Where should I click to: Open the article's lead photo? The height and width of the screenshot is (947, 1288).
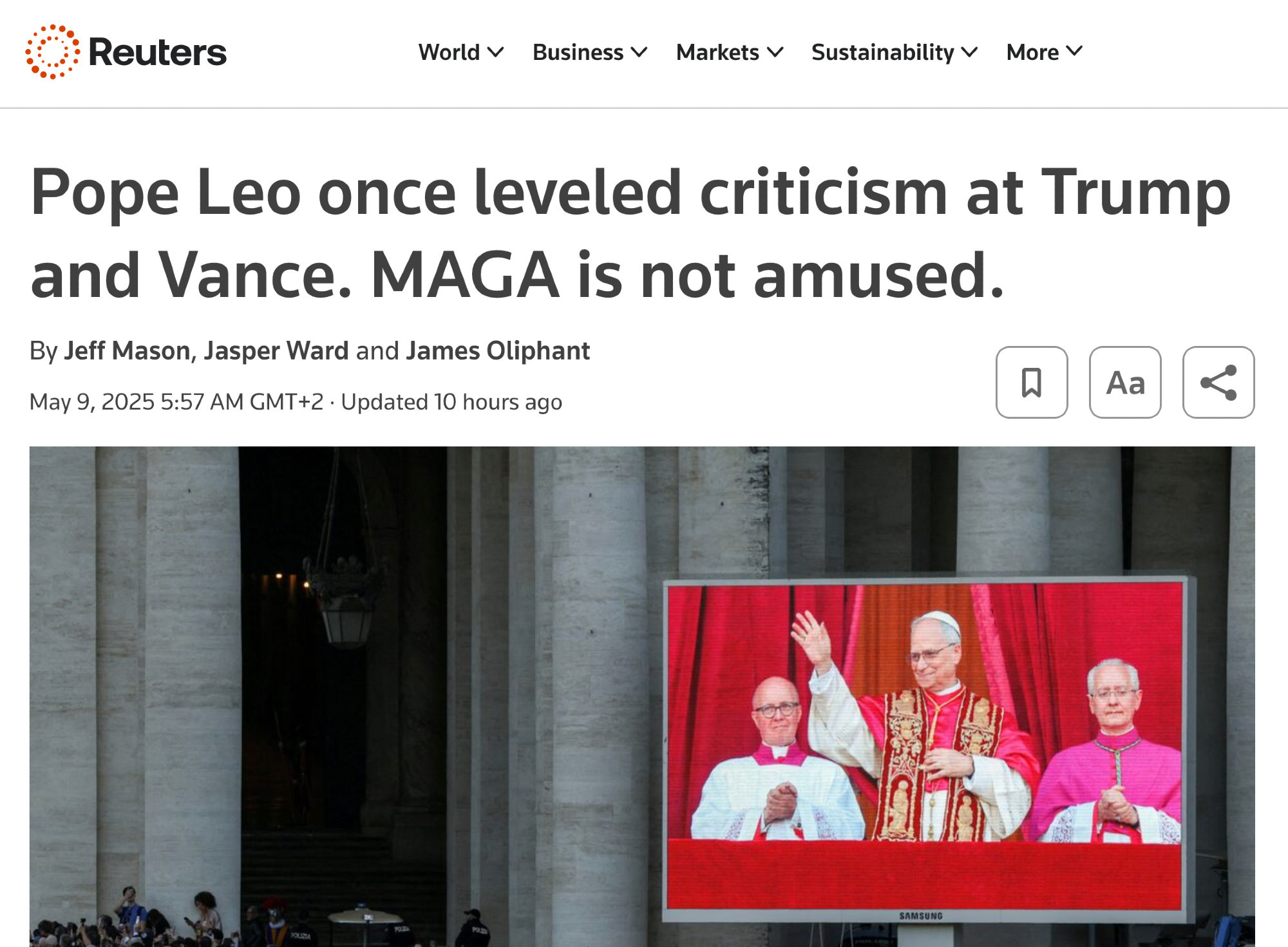642,696
